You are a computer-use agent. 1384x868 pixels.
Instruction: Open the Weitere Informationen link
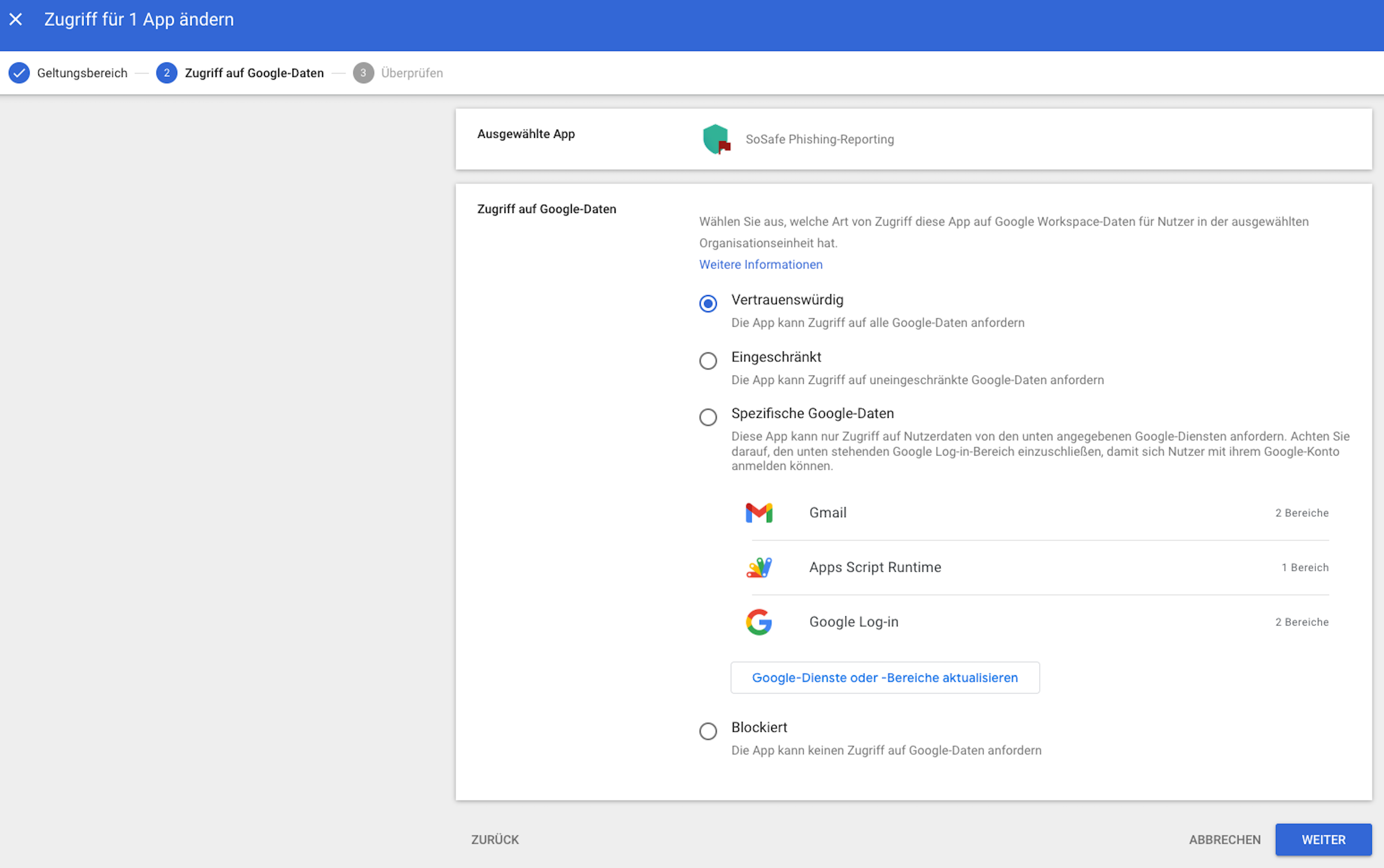761,264
